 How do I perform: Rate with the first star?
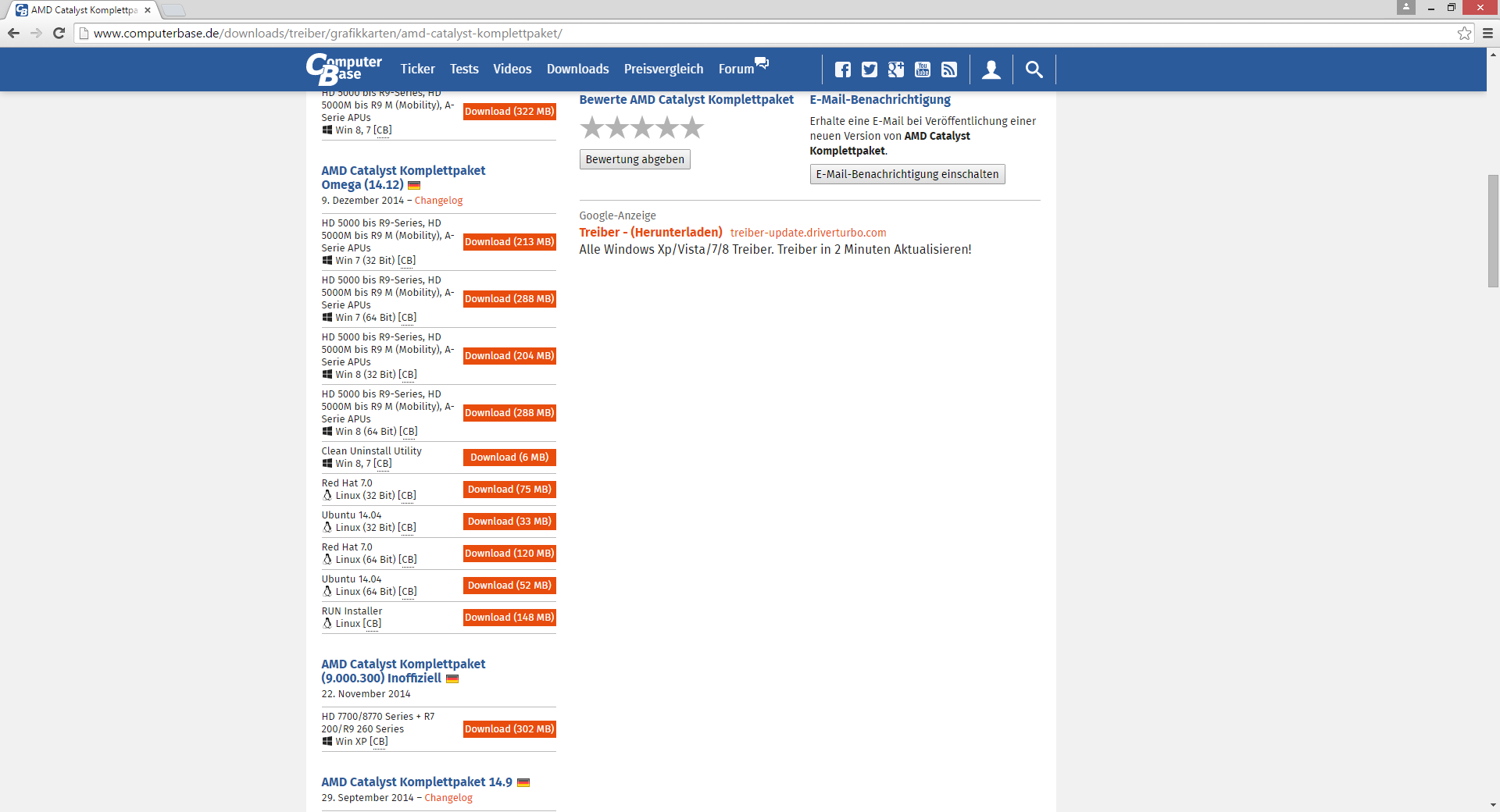(592, 127)
